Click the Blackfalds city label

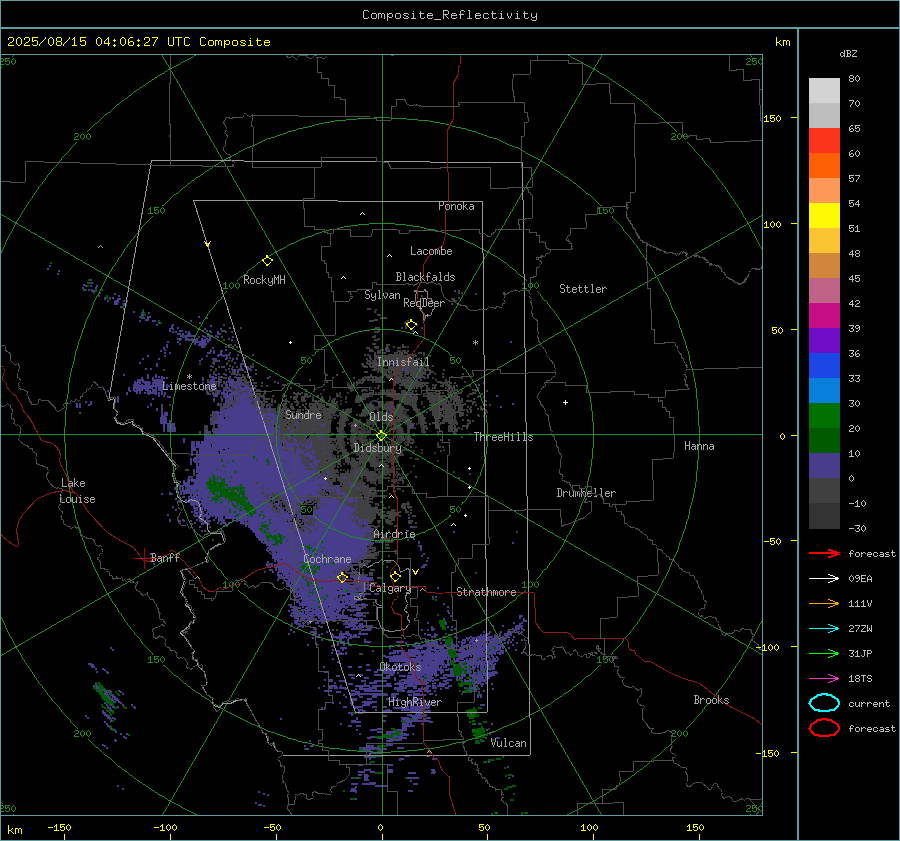pyautogui.click(x=425, y=277)
